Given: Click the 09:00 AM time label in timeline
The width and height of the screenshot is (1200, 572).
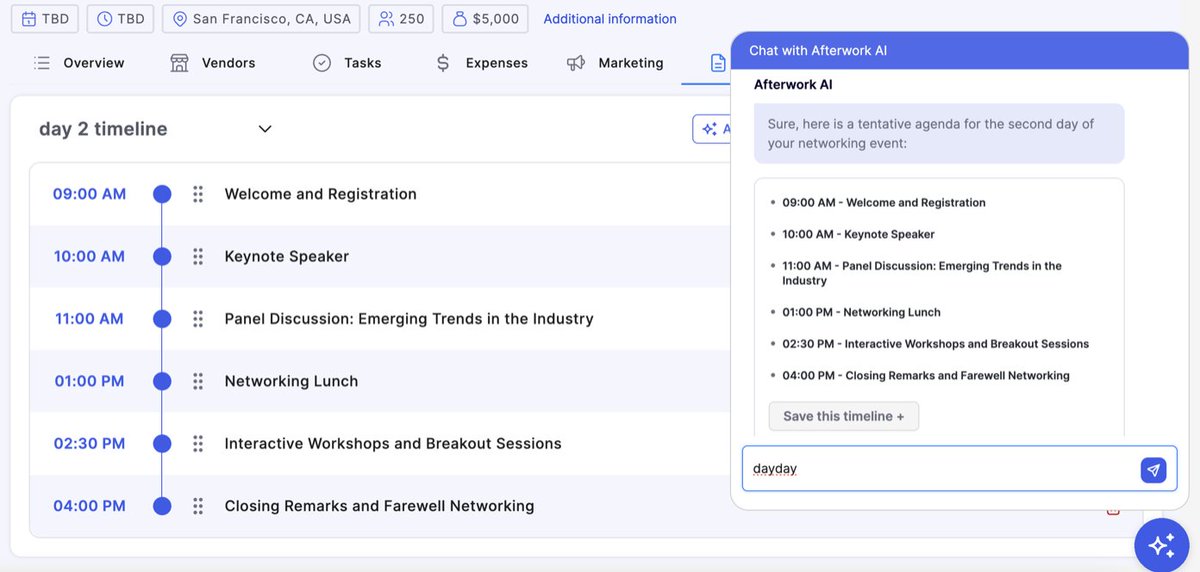Looking at the screenshot, I should (89, 194).
